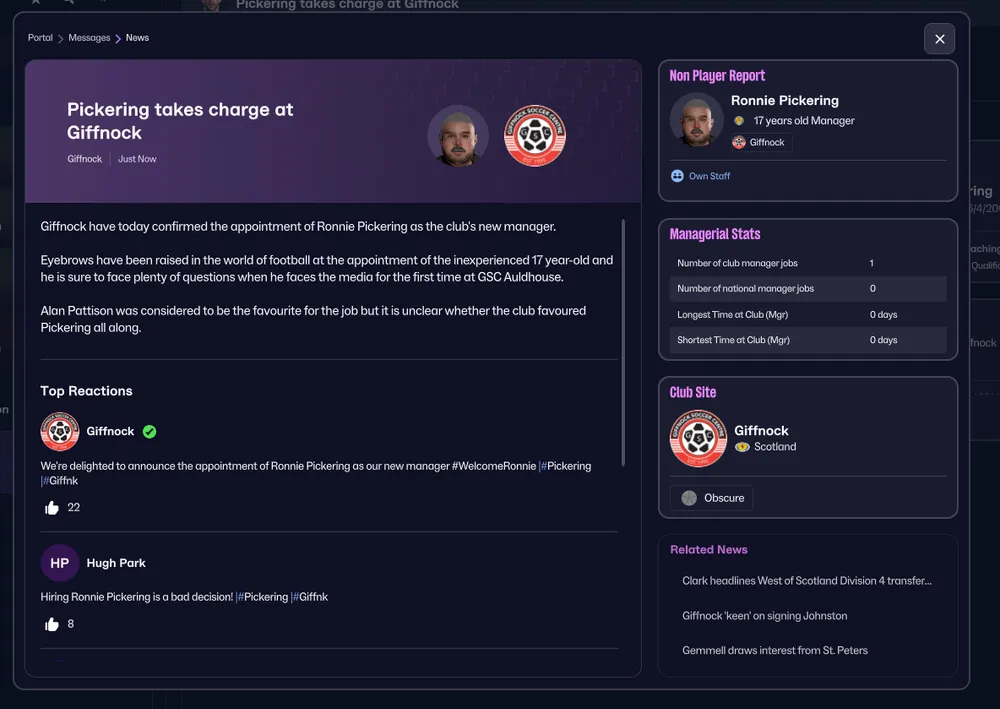Click the Obscure reputation icon
This screenshot has height=709, width=1000.
(x=689, y=498)
